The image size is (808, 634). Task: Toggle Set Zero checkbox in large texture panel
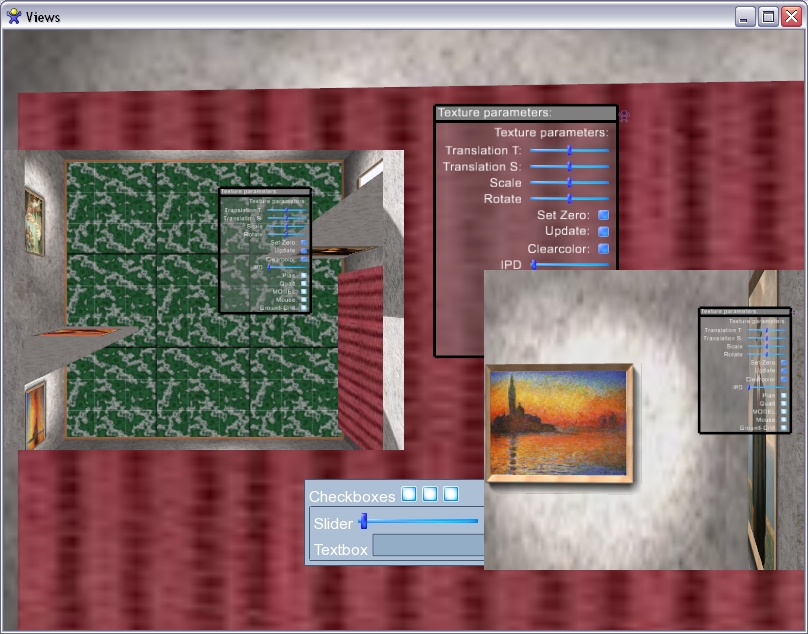click(603, 215)
